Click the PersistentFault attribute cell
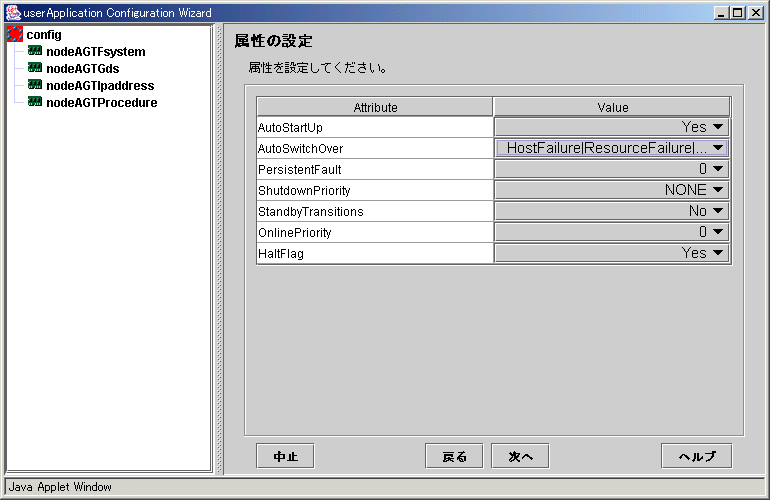The height and width of the screenshot is (500, 770). point(375,169)
